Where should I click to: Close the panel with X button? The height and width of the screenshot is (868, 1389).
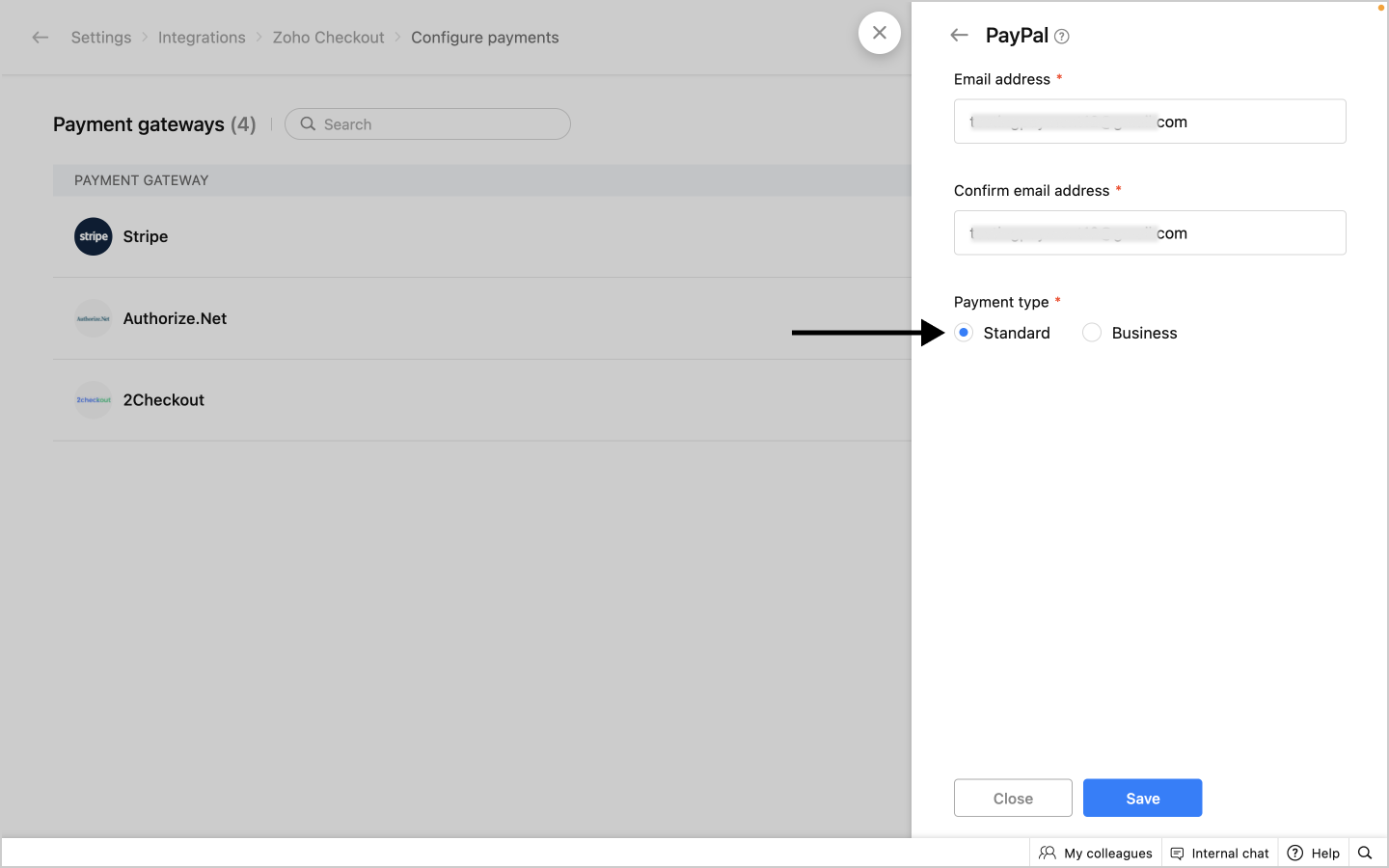click(x=880, y=33)
